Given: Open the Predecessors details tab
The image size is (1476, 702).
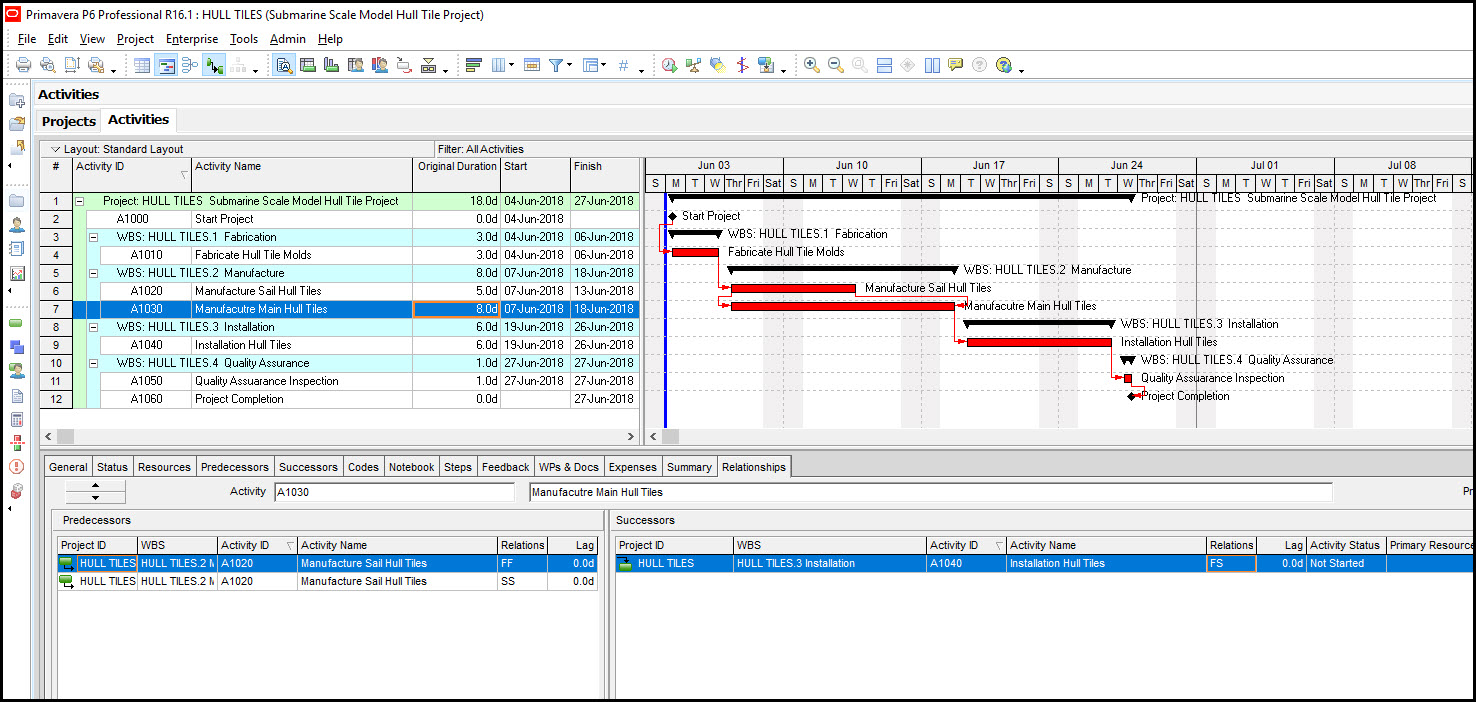Looking at the screenshot, I should click(x=234, y=467).
